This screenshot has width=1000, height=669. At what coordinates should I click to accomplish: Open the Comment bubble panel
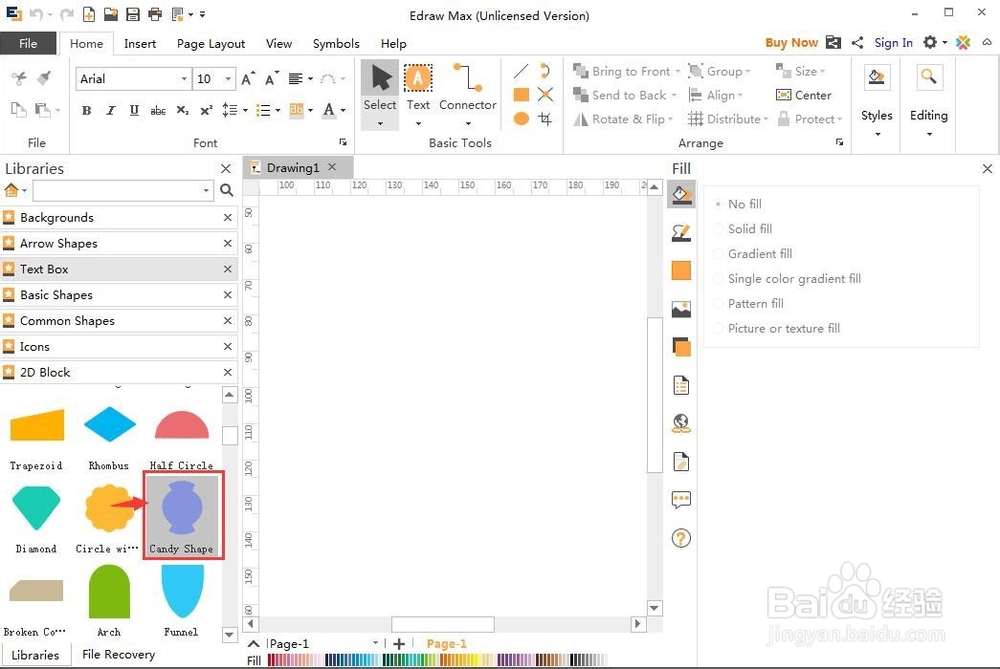click(x=681, y=499)
